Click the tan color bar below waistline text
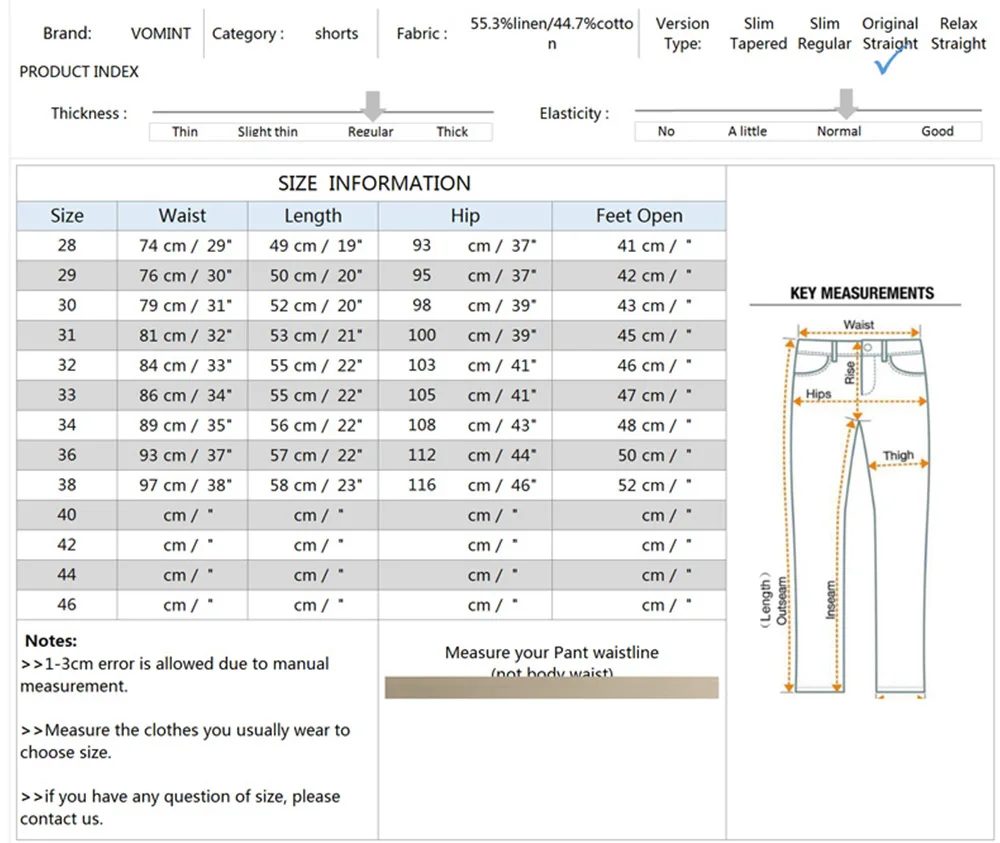The width and height of the screenshot is (1000, 843). 551,688
